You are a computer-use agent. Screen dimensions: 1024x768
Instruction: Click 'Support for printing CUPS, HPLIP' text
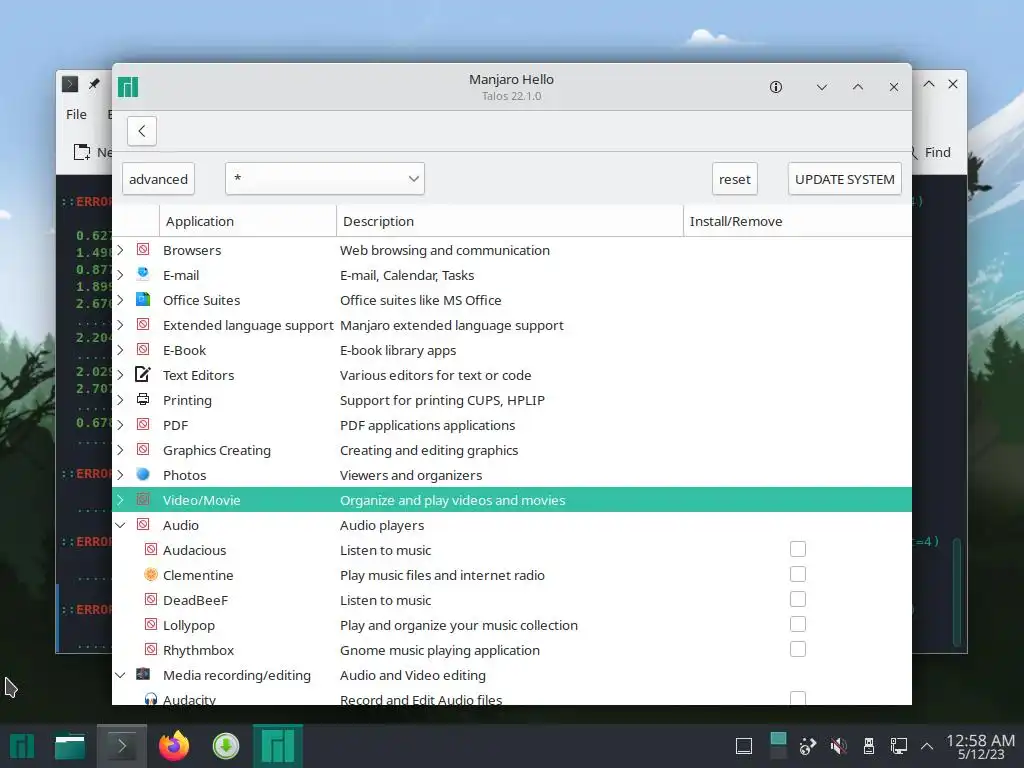442,400
